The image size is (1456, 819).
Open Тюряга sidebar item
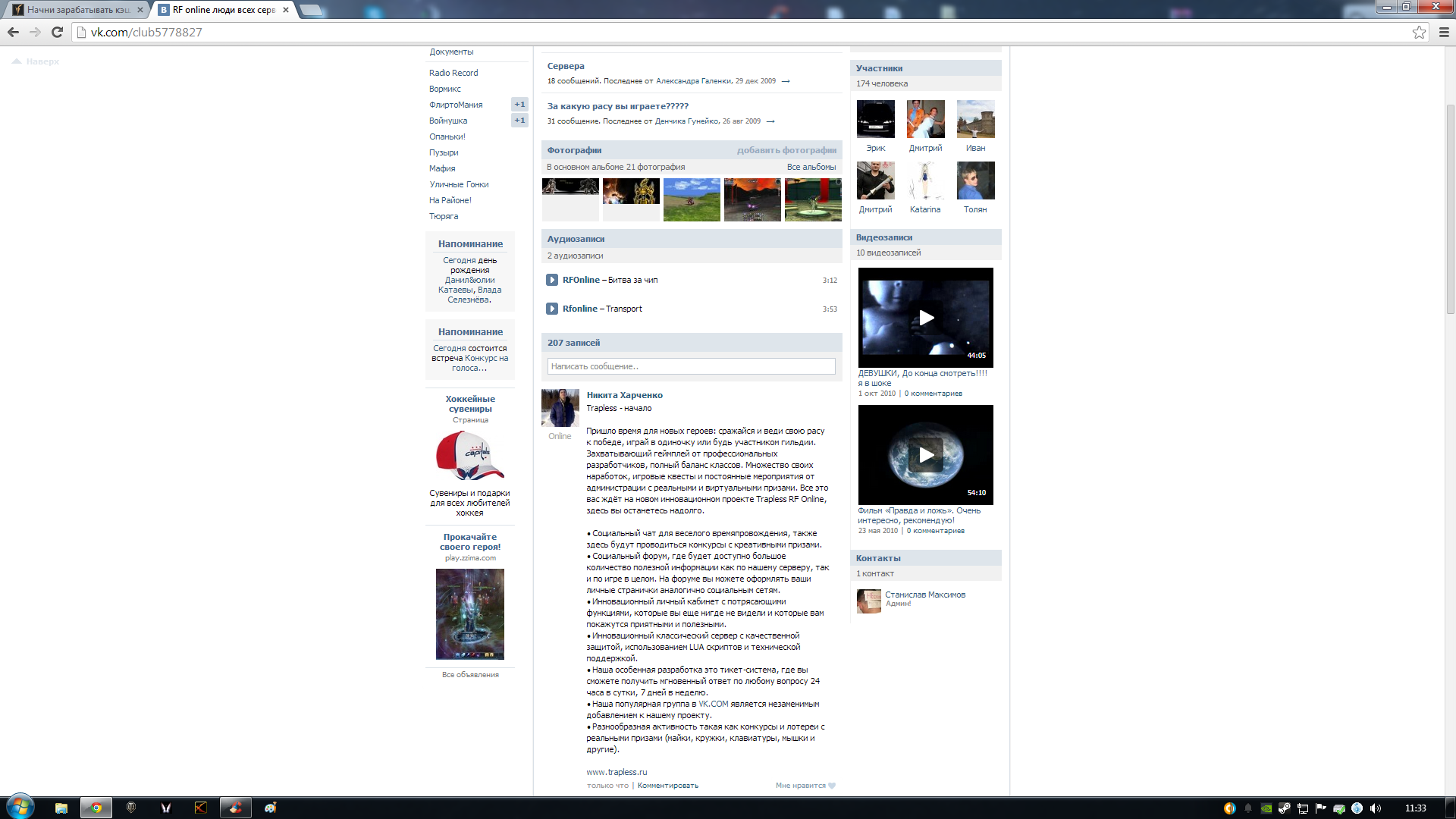pyautogui.click(x=444, y=216)
